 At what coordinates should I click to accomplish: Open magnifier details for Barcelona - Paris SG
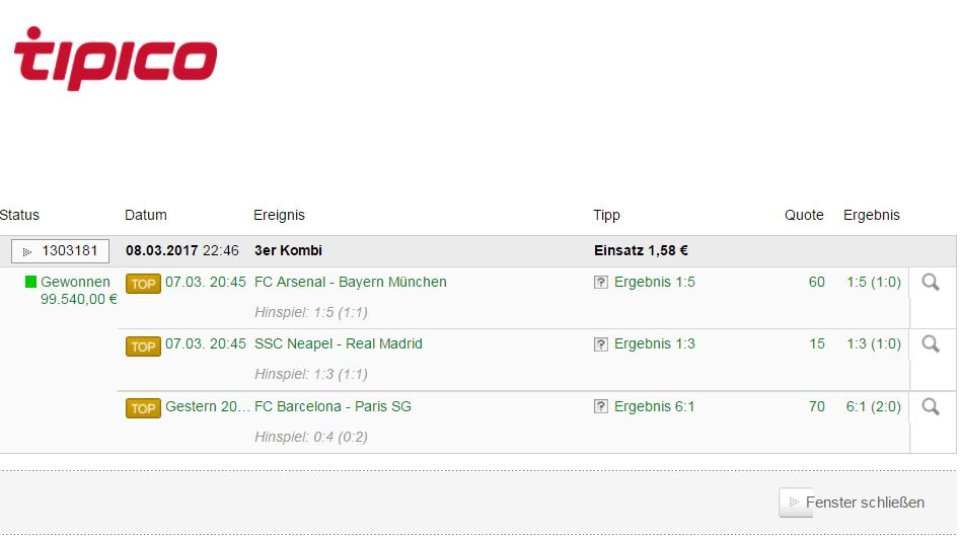(x=930, y=406)
